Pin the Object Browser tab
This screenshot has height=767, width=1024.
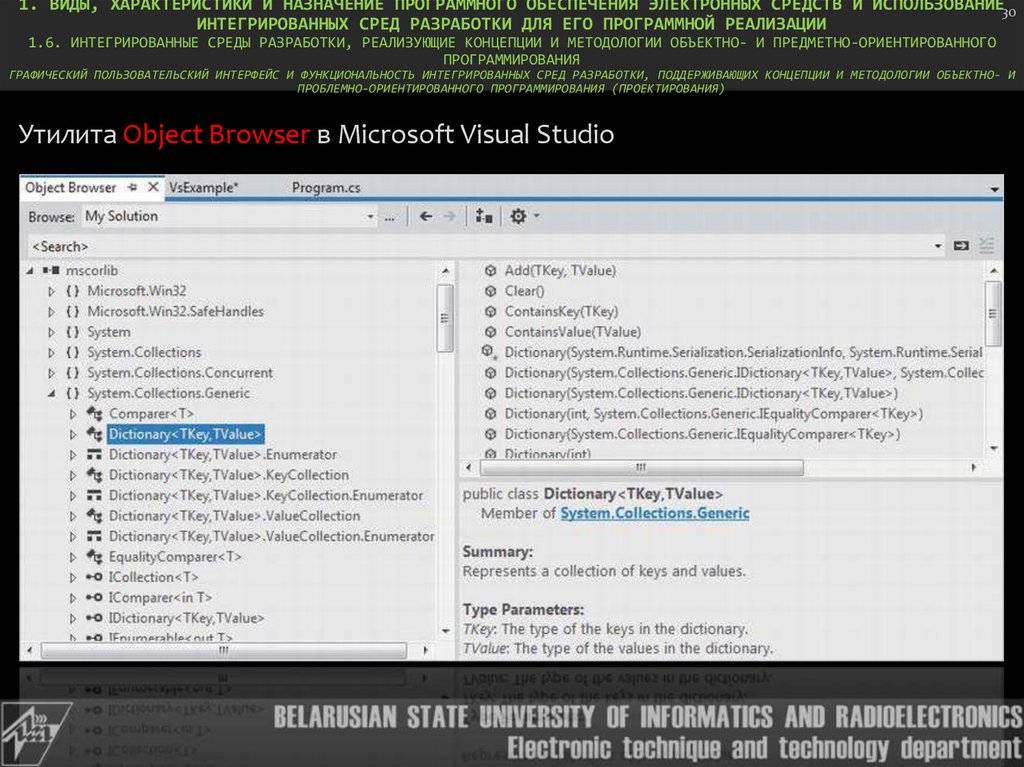[x=133, y=187]
